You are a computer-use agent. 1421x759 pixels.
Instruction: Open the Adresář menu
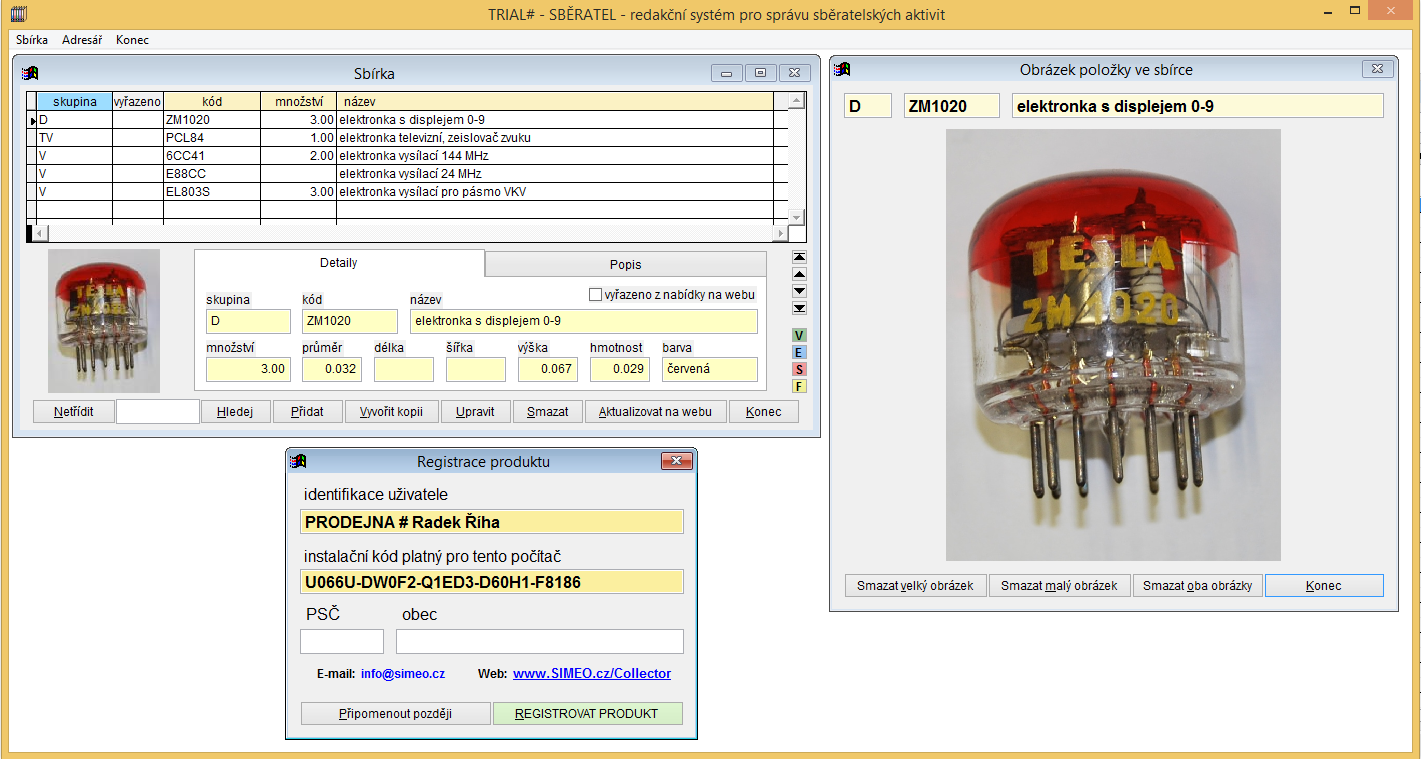click(x=82, y=40)
